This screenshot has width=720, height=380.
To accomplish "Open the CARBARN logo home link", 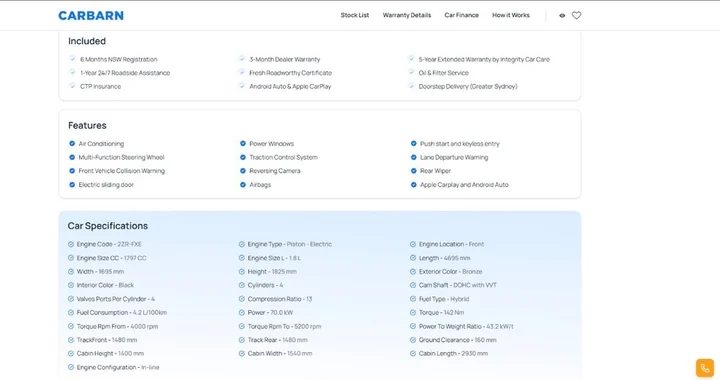I will (91, 16).
